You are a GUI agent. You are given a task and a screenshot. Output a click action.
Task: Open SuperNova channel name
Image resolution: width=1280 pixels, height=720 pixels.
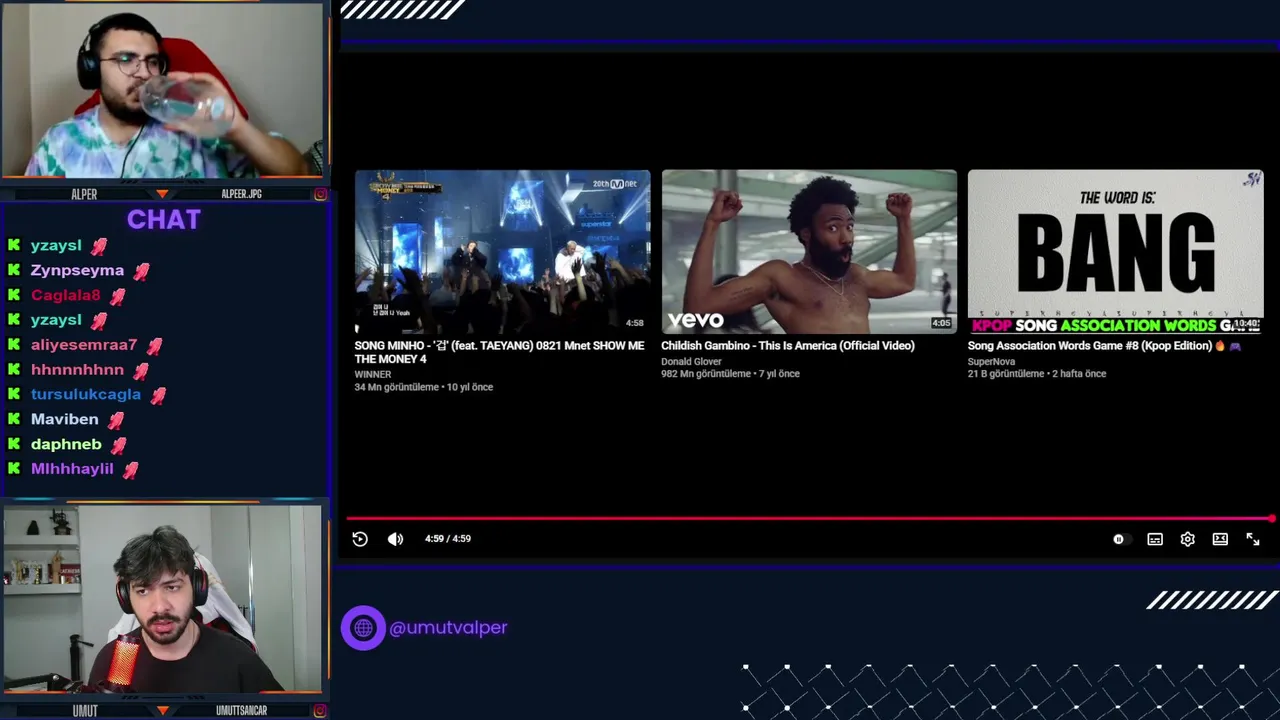(991, 362)
